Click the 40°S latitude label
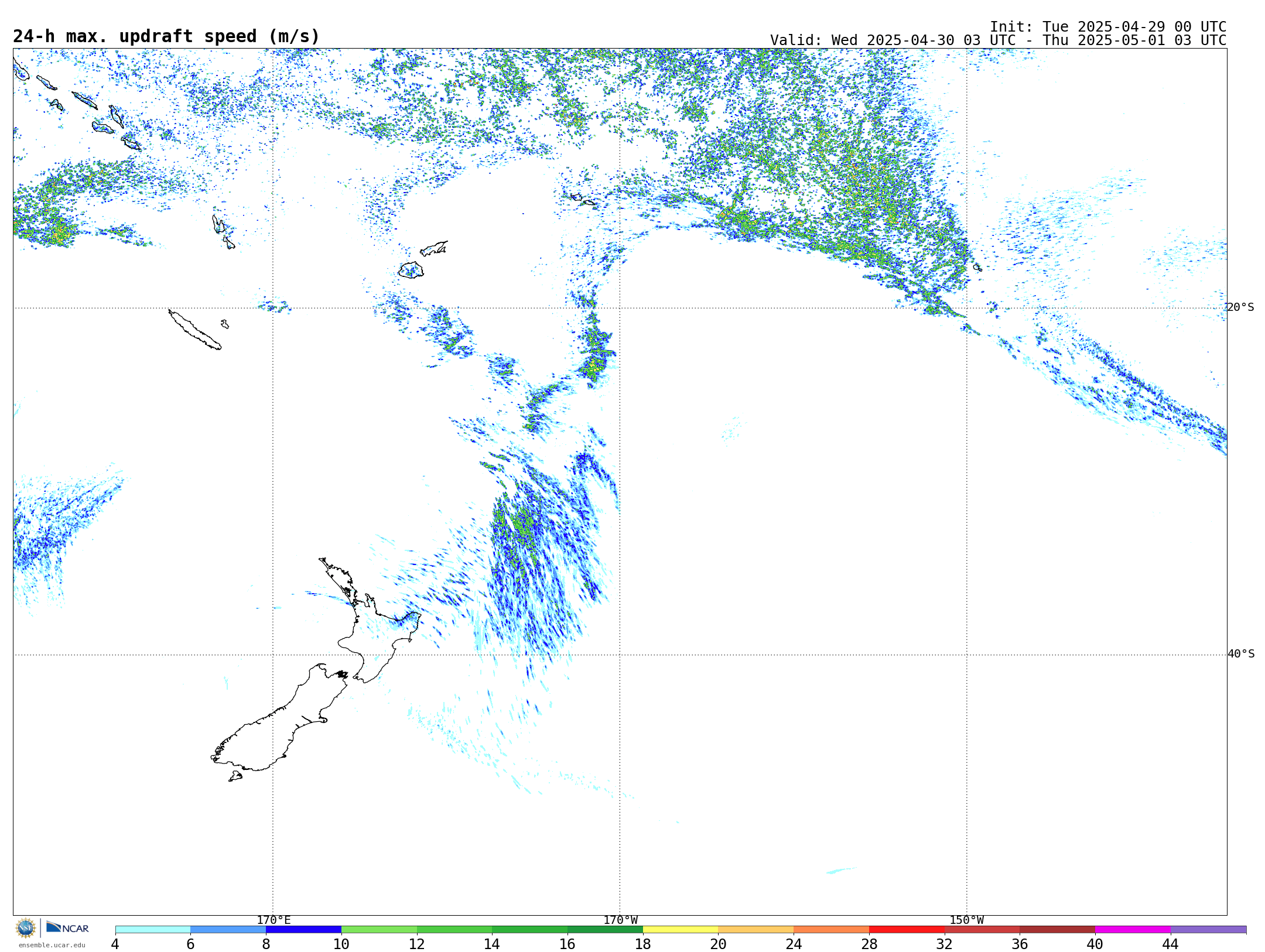This screenshot has width=1265, height=952. click(1241, 654)
